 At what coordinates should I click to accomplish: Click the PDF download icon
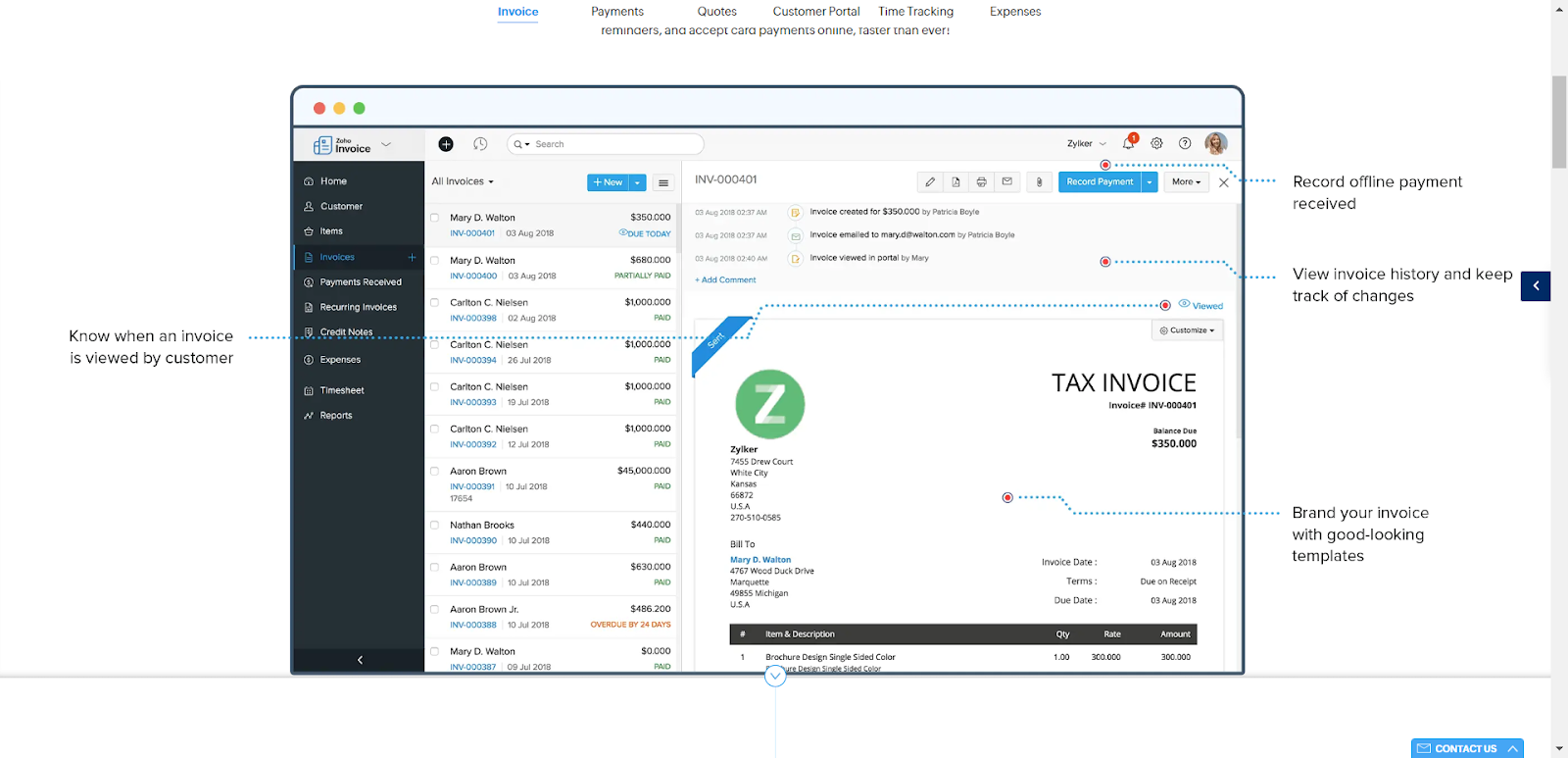tap(955, 182)
